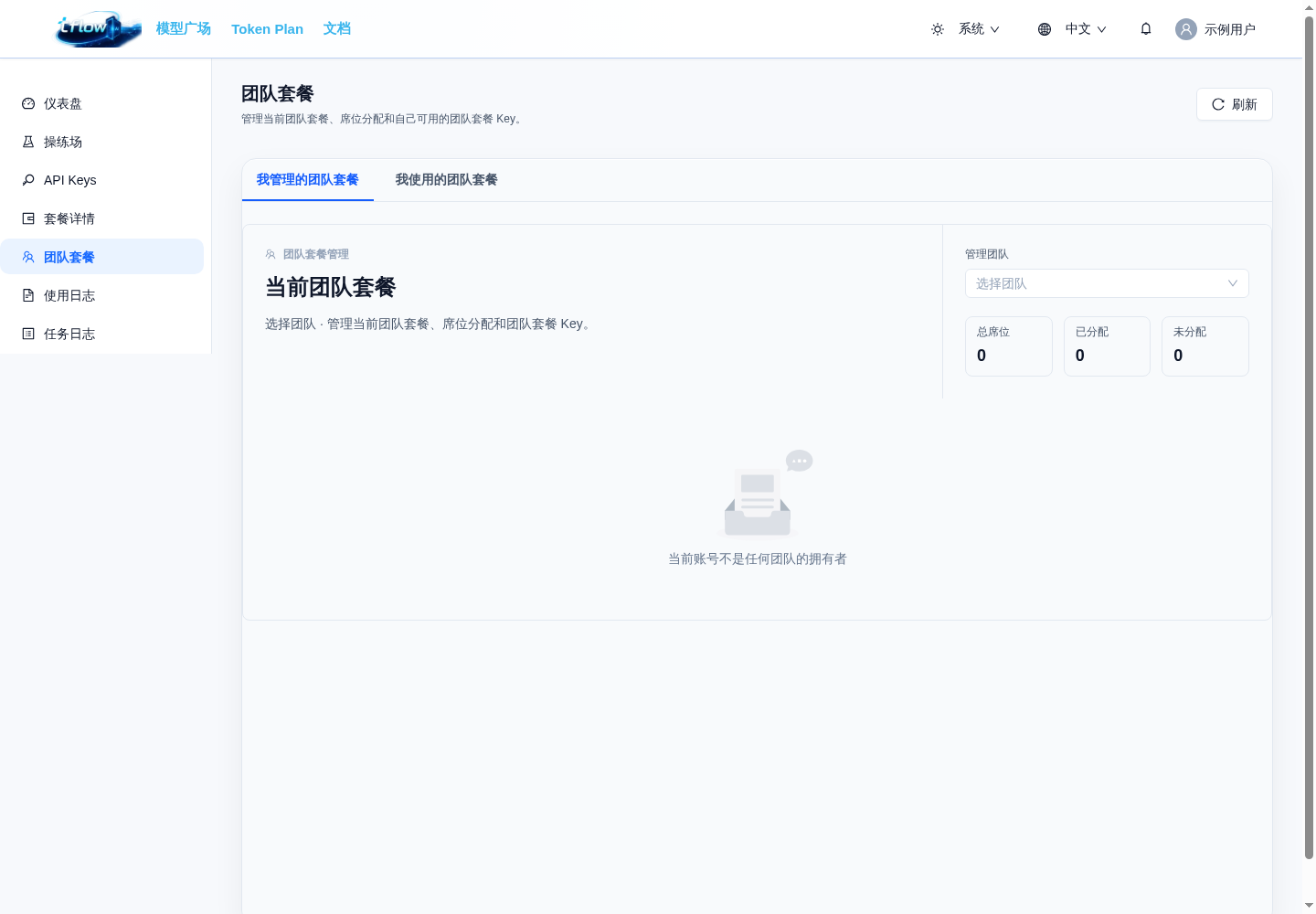The height and width of the screenshot is (914, 1316).
Task: Click the 任务日志 list icon
Action: point(28,334)
